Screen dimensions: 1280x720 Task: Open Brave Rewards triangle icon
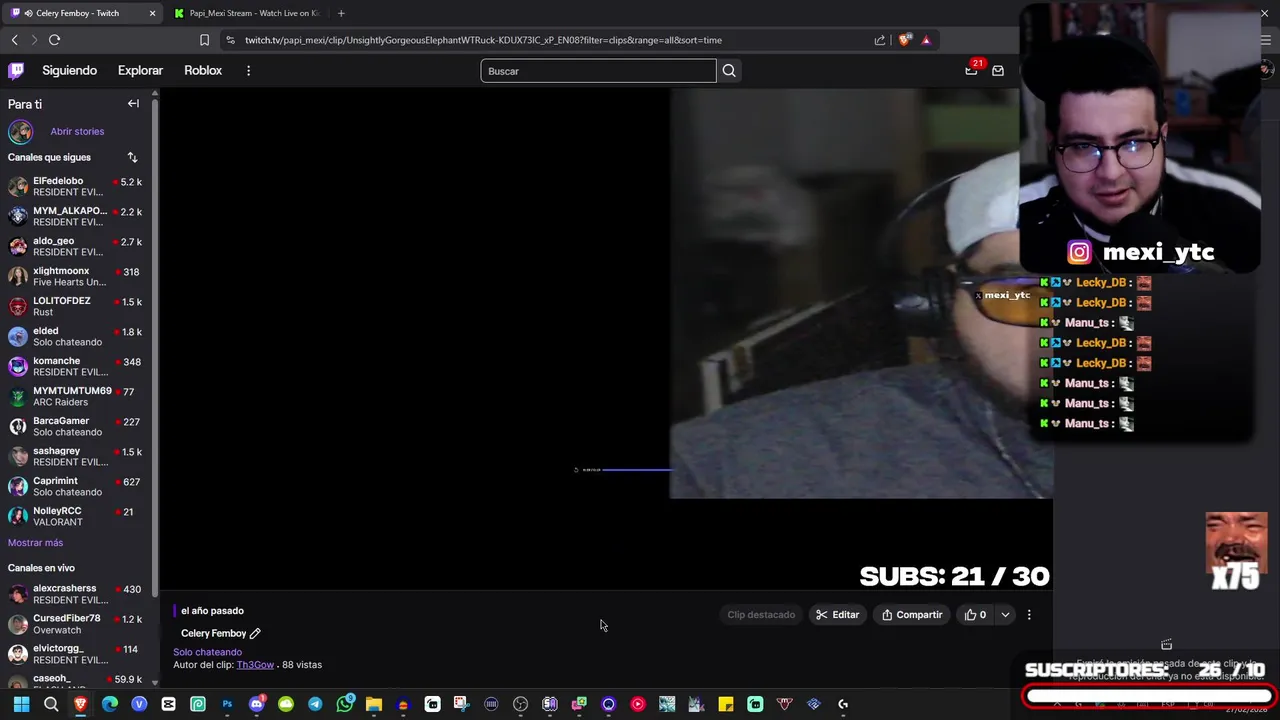click(926, 40)
